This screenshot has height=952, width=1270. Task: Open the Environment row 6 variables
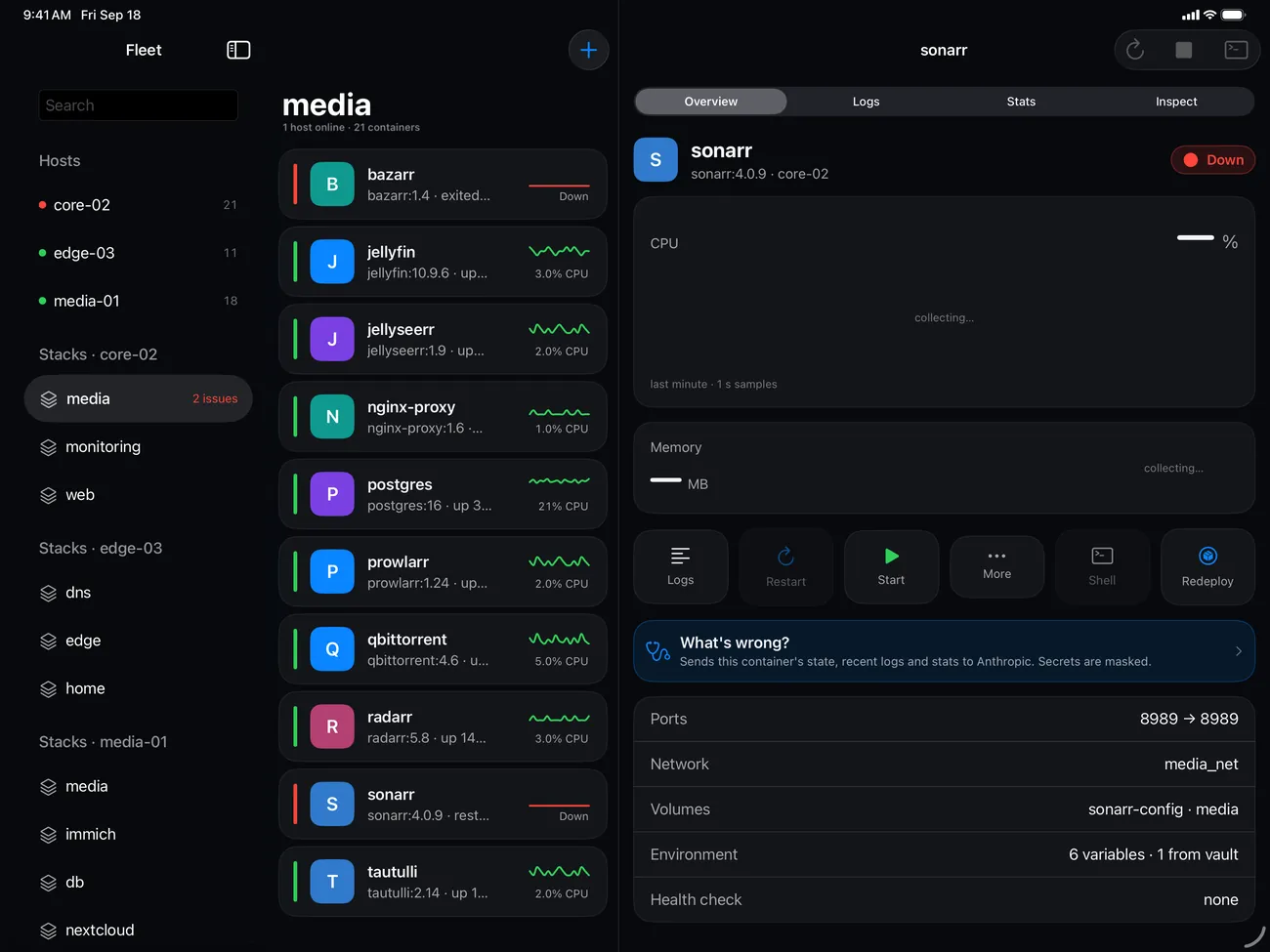pyautogui.click(x=945, y=854)
